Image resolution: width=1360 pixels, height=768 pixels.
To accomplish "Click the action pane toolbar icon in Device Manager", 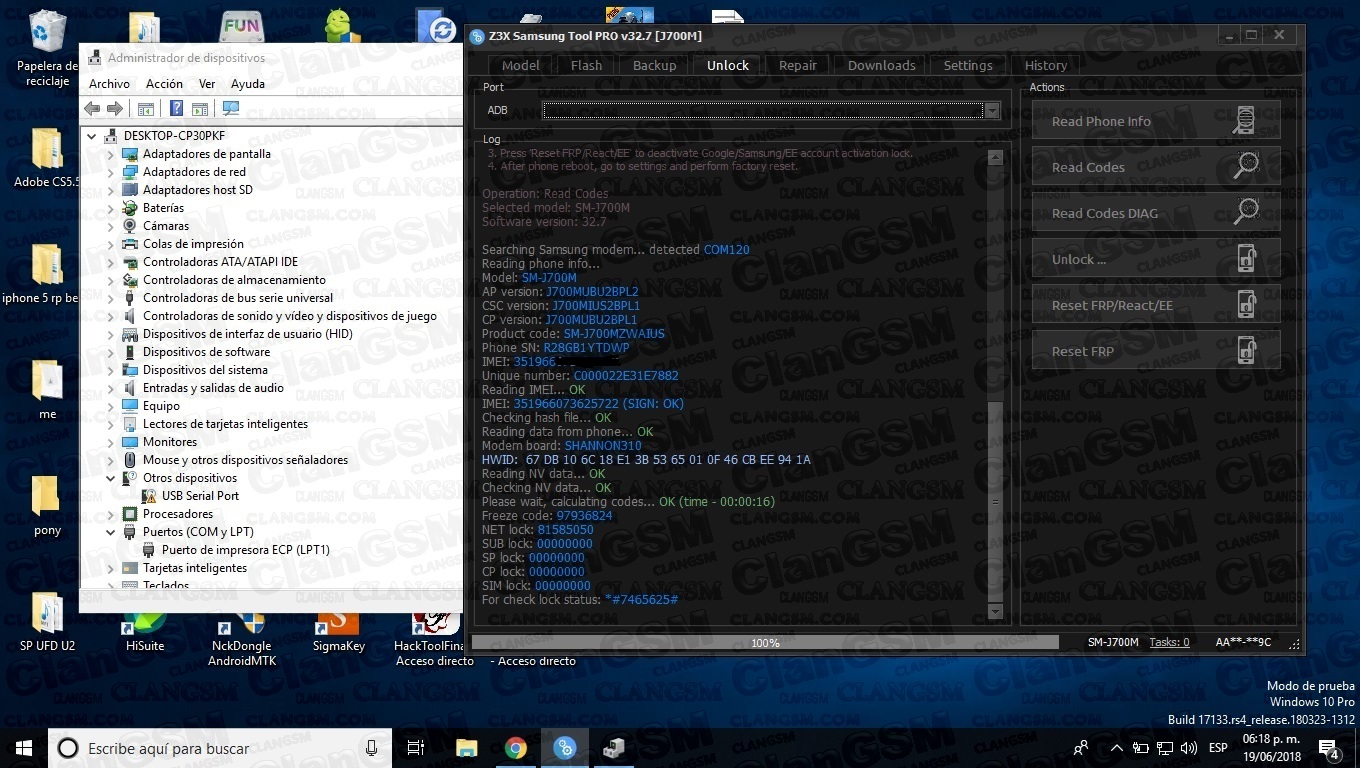I will coord(199,108).
